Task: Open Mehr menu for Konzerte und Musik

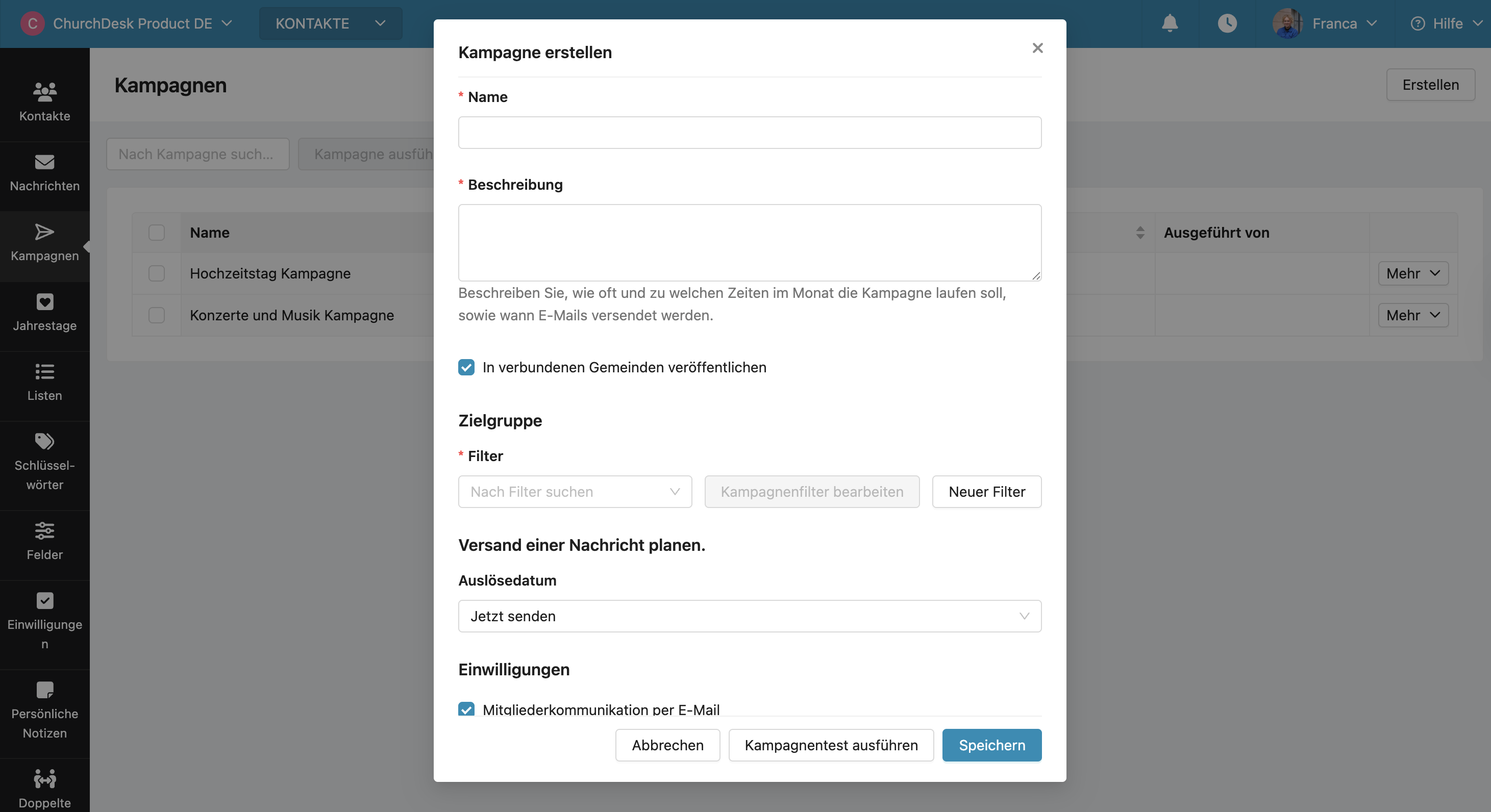Action: click(1413, 315)
